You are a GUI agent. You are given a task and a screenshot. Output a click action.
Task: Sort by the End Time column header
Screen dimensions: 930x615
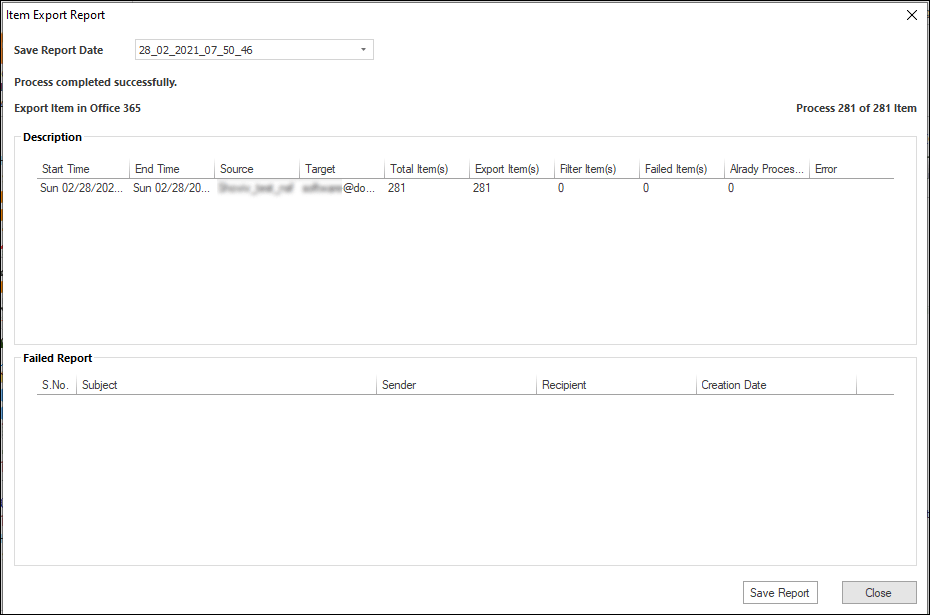[172, 169]
